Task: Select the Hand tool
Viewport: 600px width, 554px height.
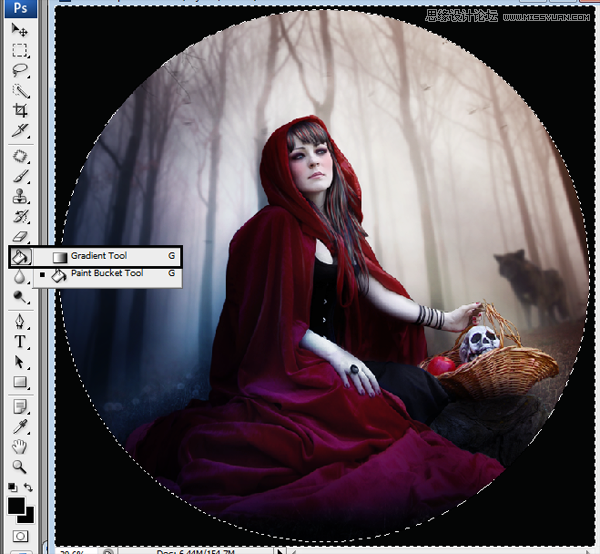Action: (20, 446)
